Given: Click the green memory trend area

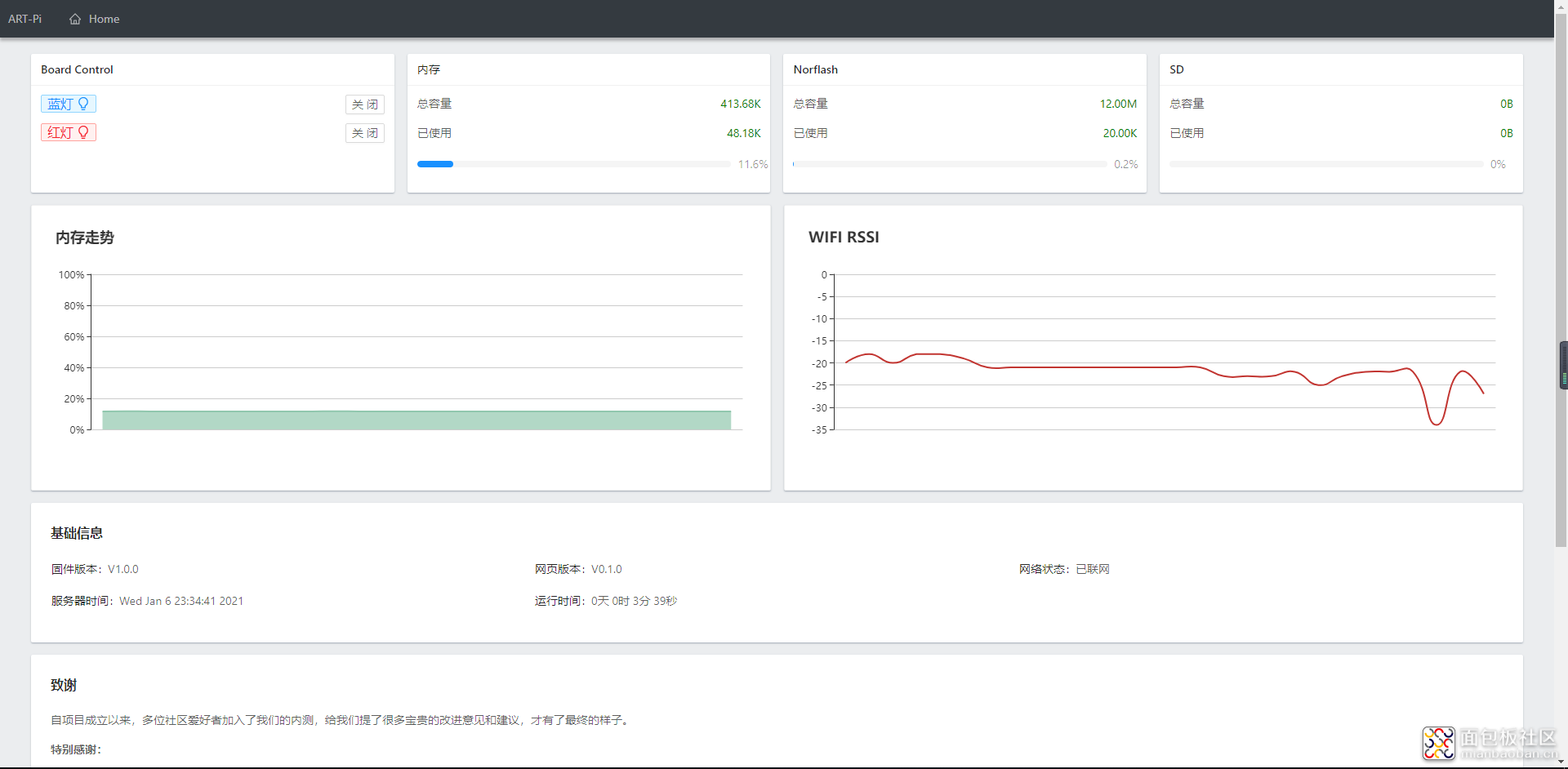Looking at the screenshot, I should (416, 420).
